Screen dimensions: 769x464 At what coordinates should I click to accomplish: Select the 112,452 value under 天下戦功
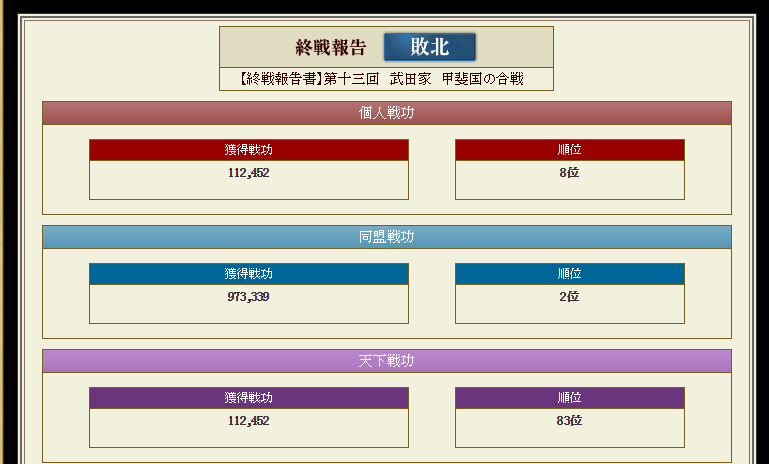249,421
